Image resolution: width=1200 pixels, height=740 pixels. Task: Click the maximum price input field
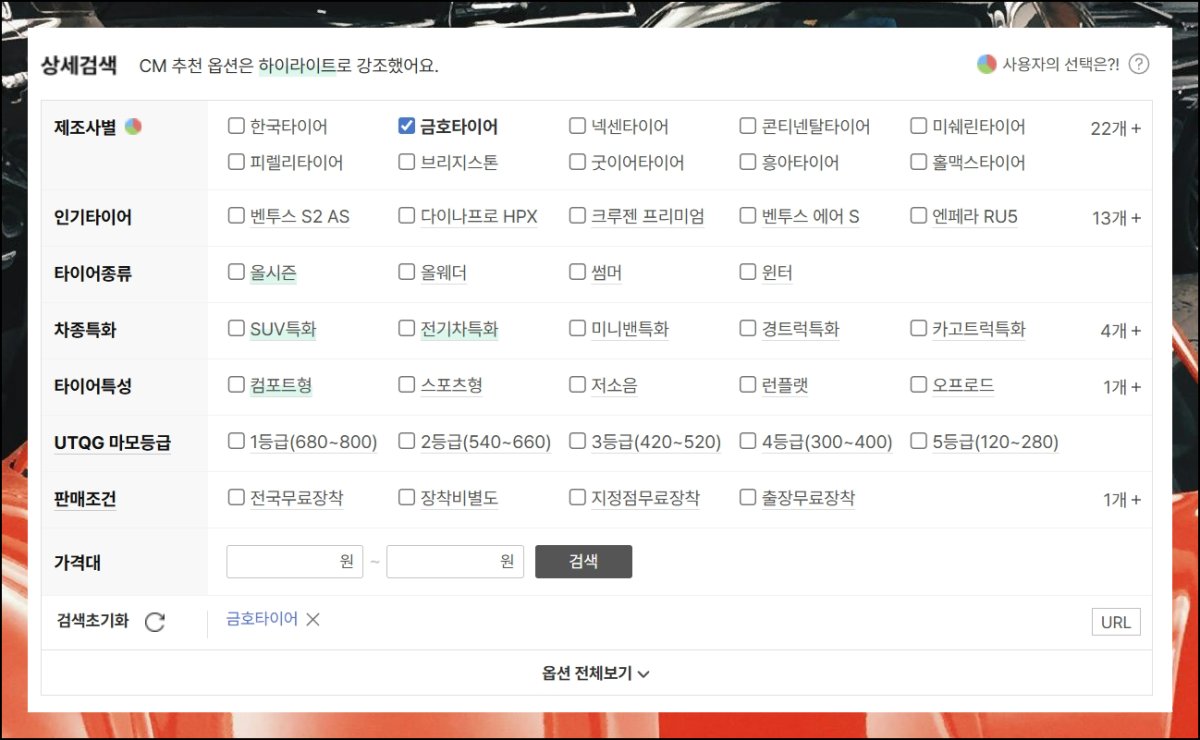click(455, 562)
